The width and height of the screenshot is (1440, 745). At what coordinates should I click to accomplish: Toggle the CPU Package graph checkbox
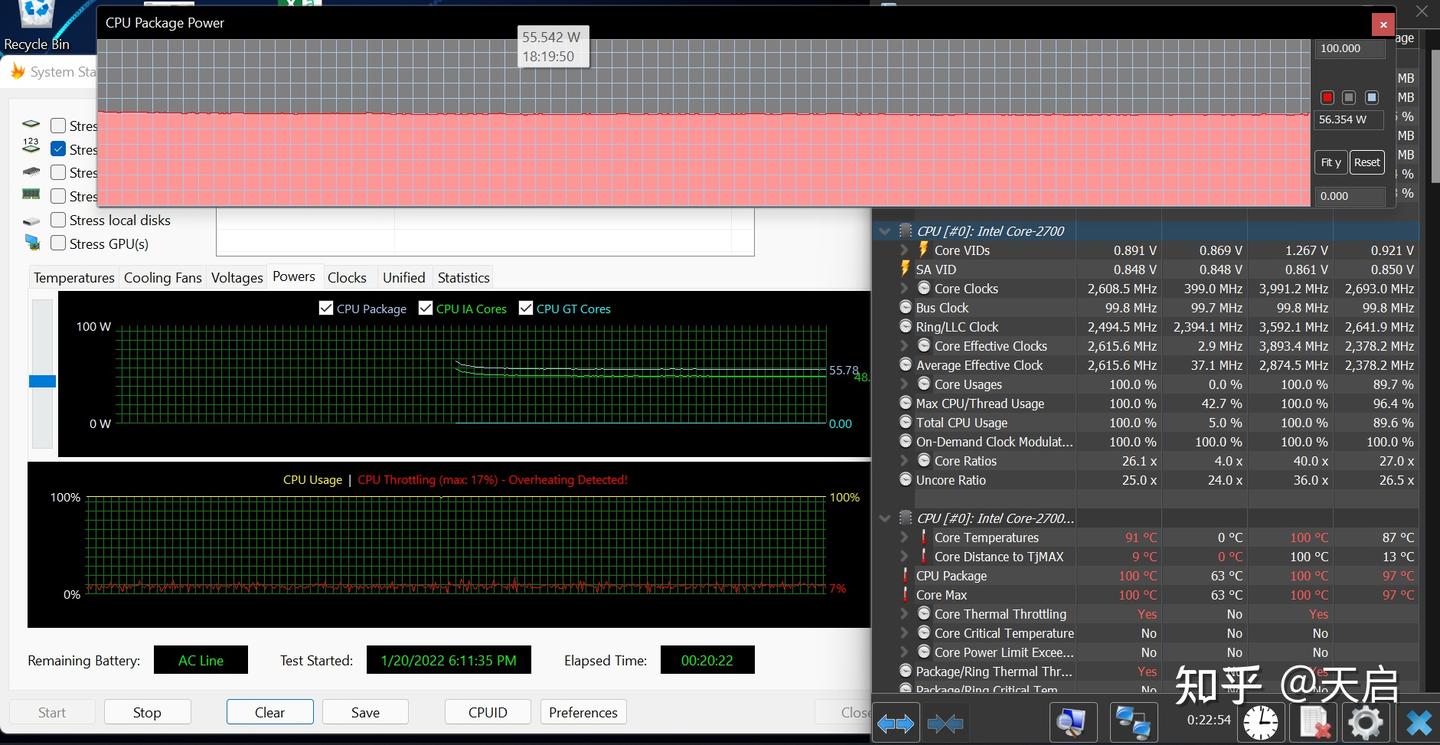326,308
